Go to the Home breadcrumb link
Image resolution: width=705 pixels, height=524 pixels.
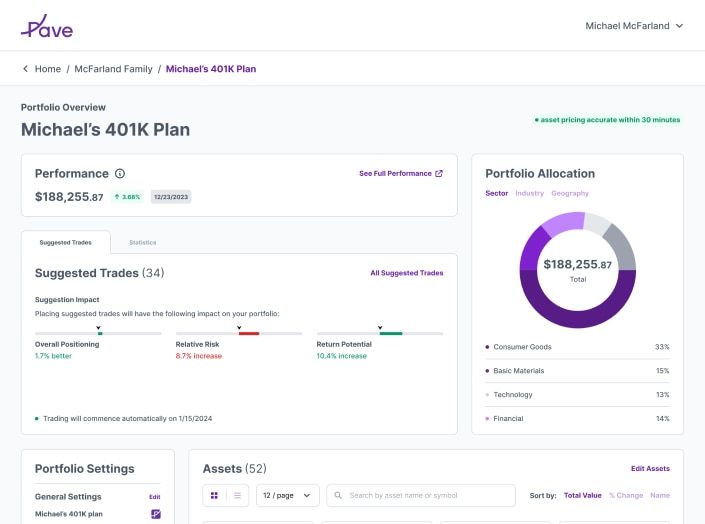click(x=48, y=69)
